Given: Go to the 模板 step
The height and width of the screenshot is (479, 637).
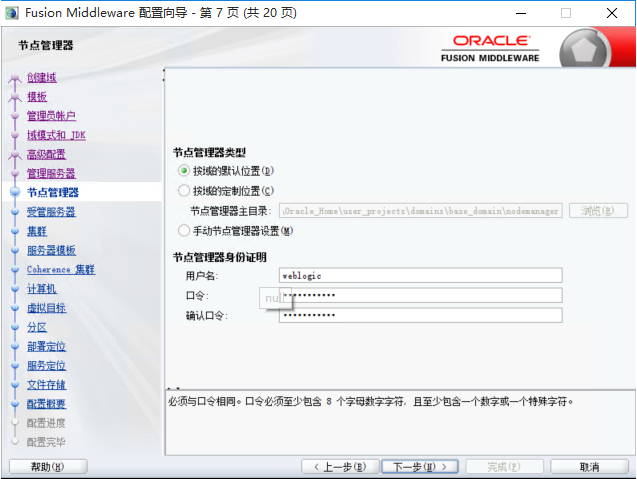Looking at the screenshot, I should 37,97.
